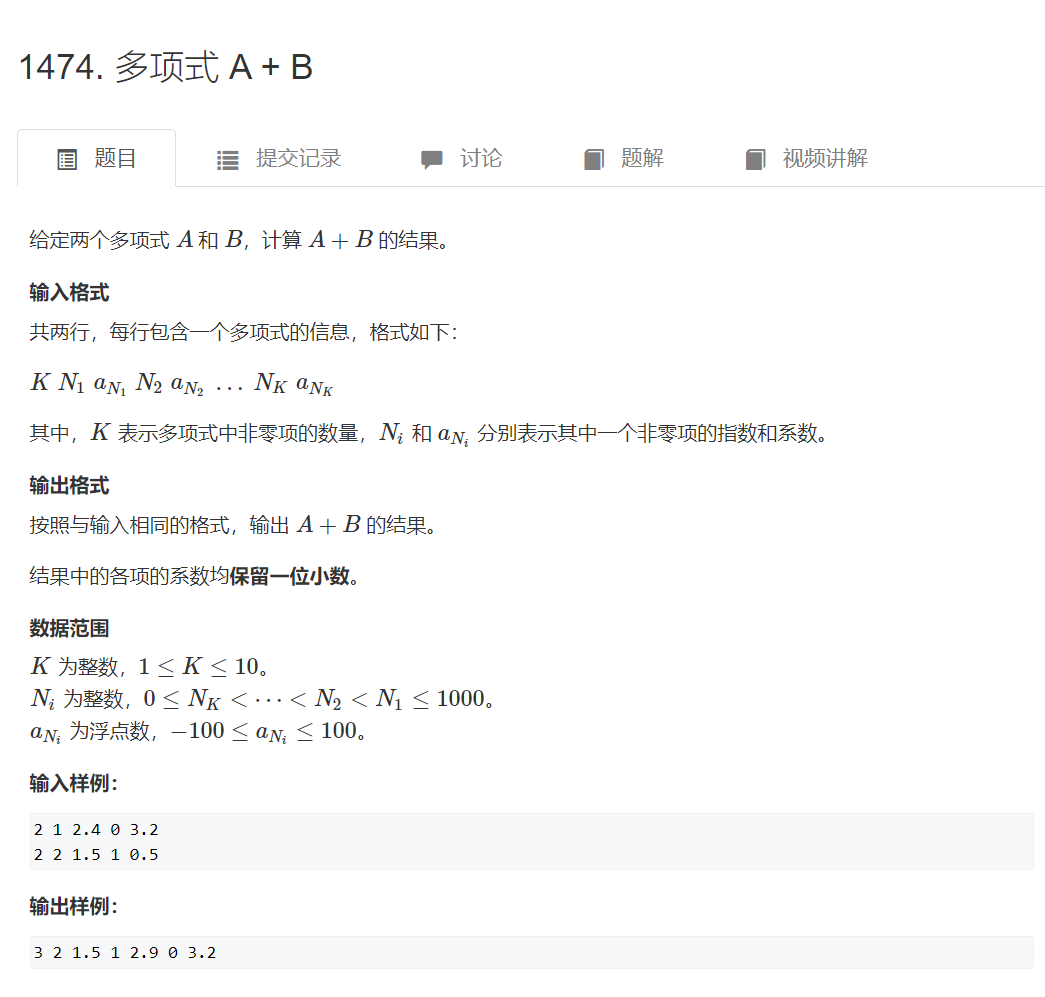Open the 题目 tab
Viewport: 1045px width, 997px height.
[97, 159]
